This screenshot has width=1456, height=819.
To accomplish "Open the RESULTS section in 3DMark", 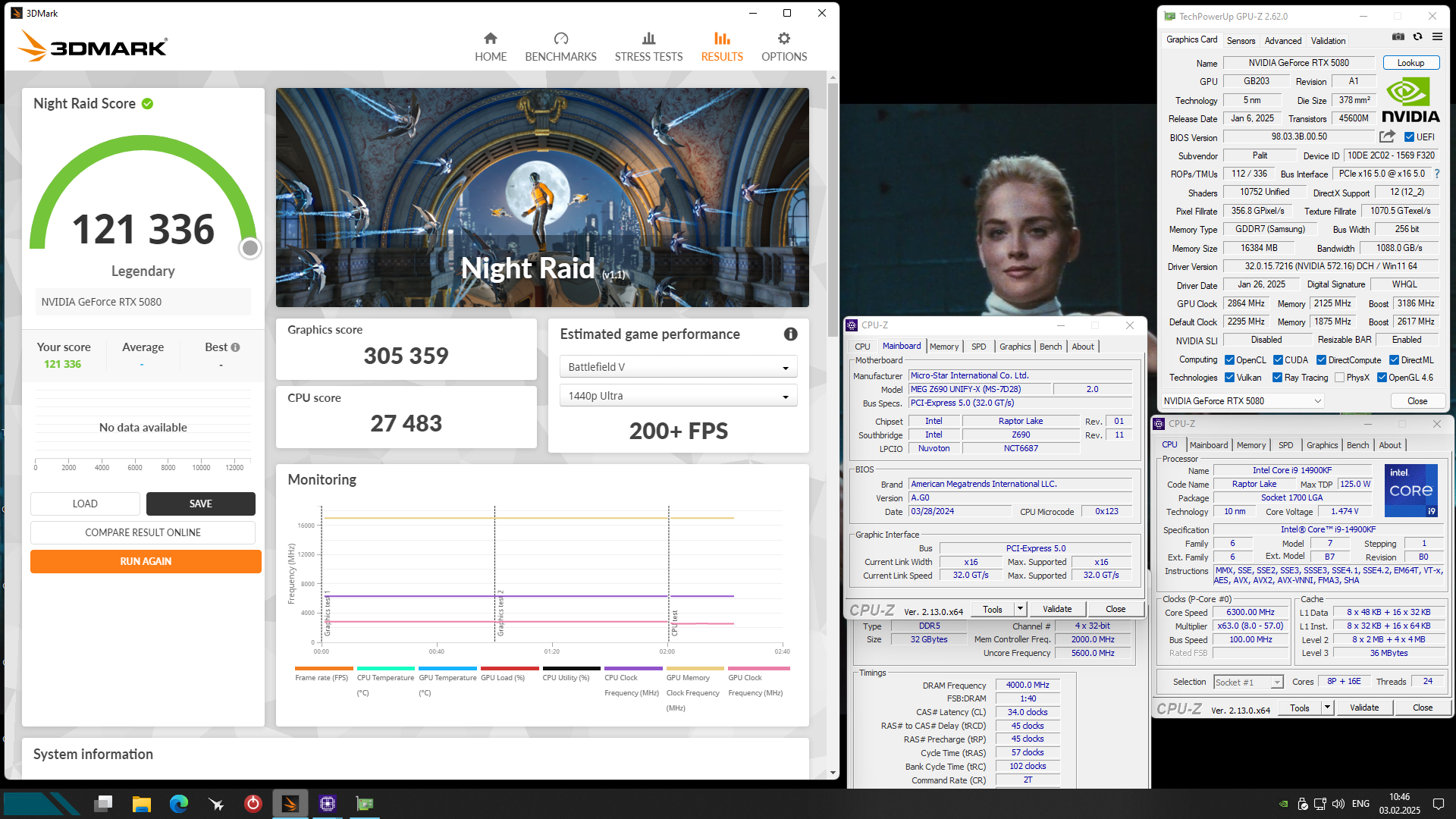I will (x=722, y=47).
